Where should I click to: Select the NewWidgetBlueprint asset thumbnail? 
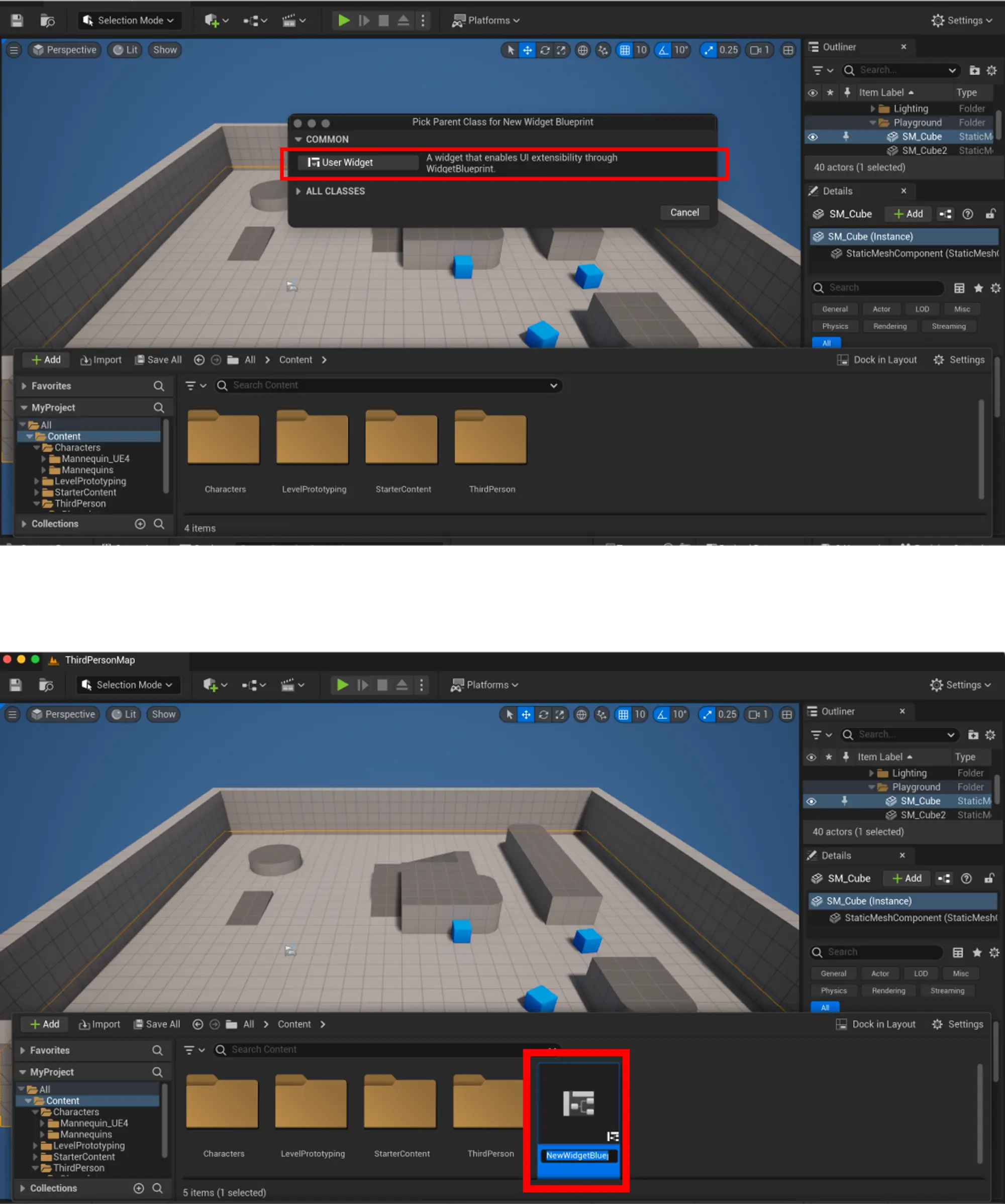[x=578, y=1104]
